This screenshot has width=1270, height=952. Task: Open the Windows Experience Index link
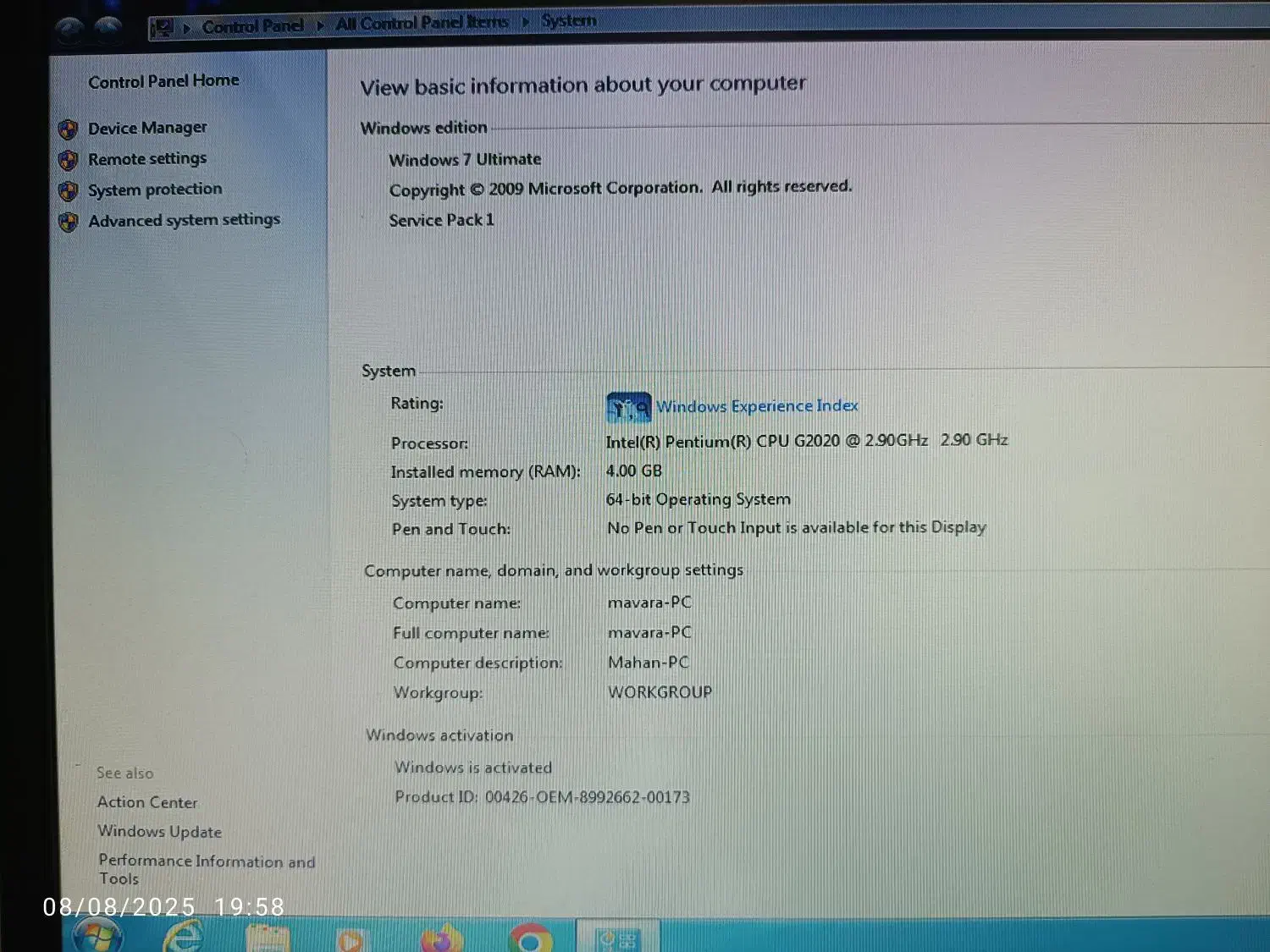(757, 406)
